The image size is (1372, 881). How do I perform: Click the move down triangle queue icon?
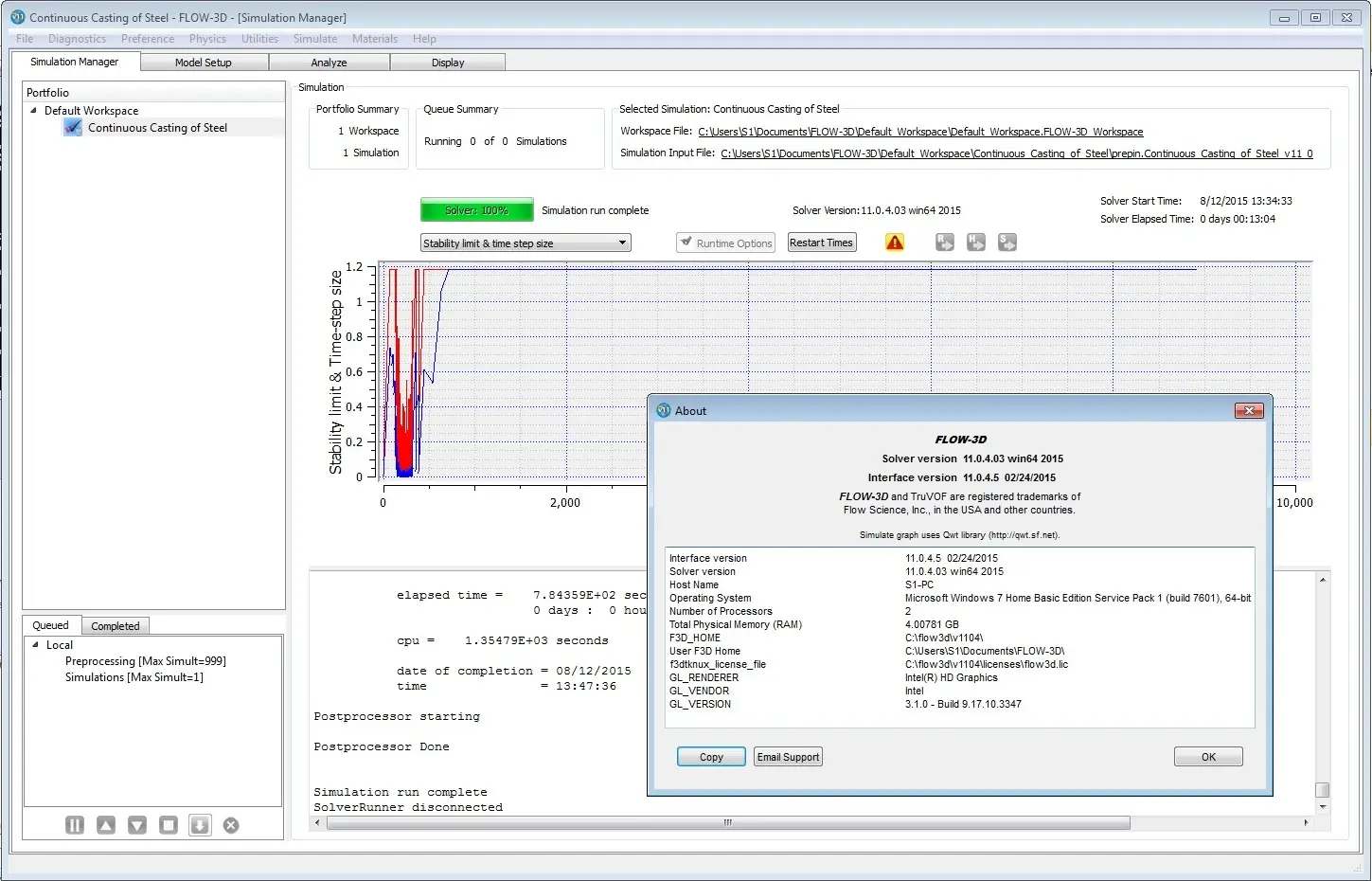point(137,825)
